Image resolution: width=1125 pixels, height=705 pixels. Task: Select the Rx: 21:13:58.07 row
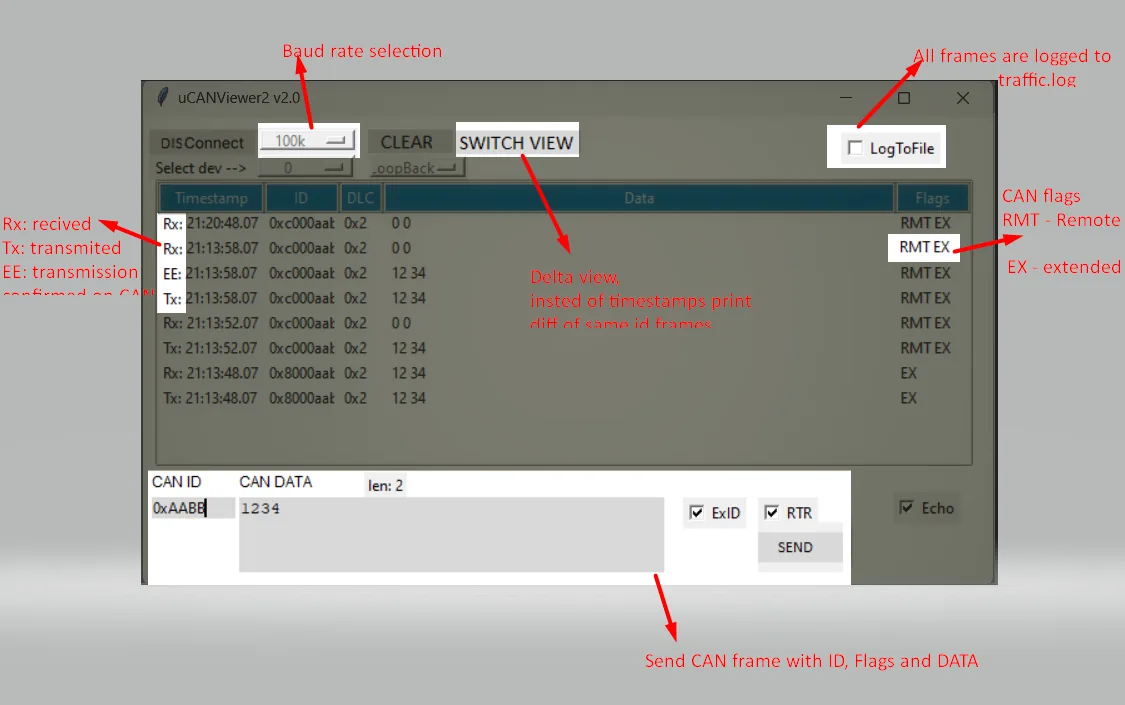pyautogui.click(x=564, y=248)
